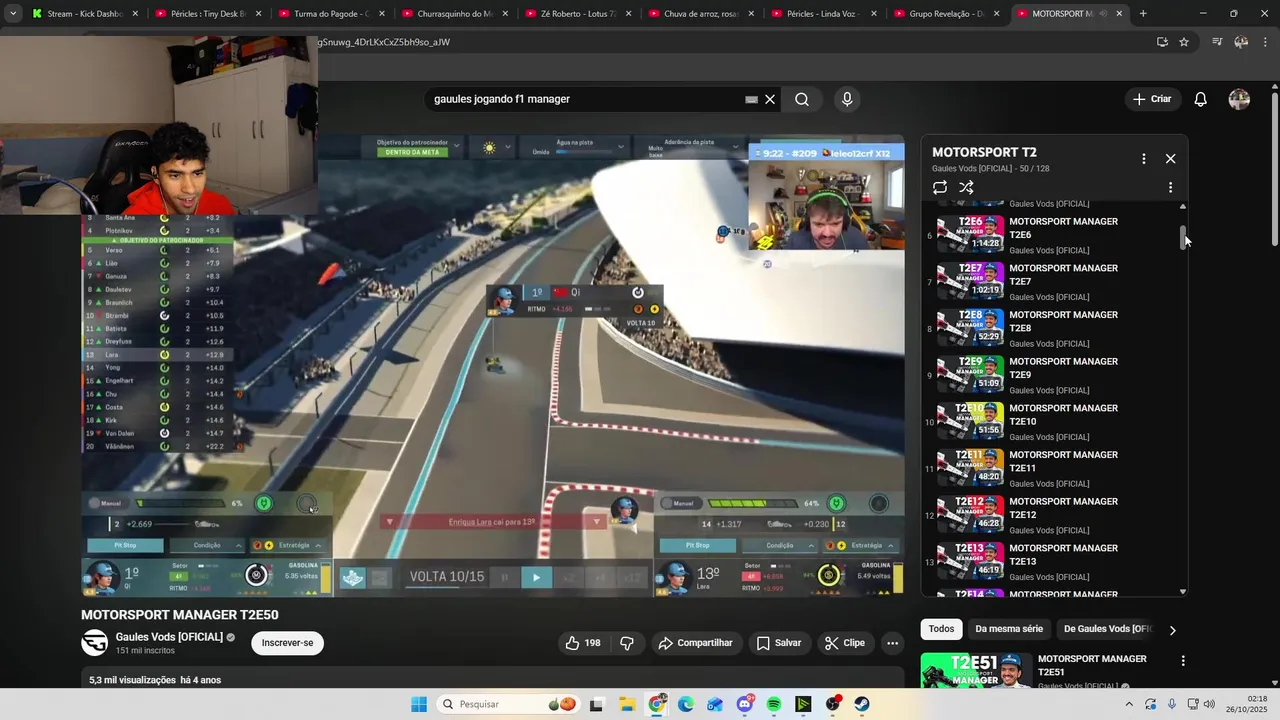The image size is (1280, 720).
Task: Open the tab search dropdown arrow
Action: tap(13, 14)
